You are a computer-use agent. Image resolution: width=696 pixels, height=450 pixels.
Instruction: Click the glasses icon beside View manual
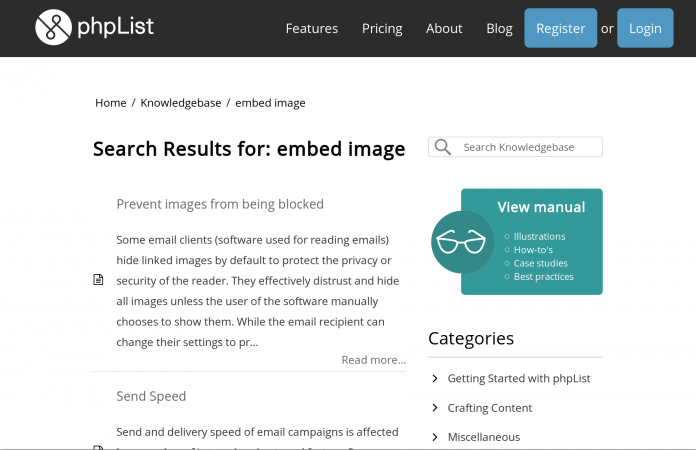click(461, 242)
